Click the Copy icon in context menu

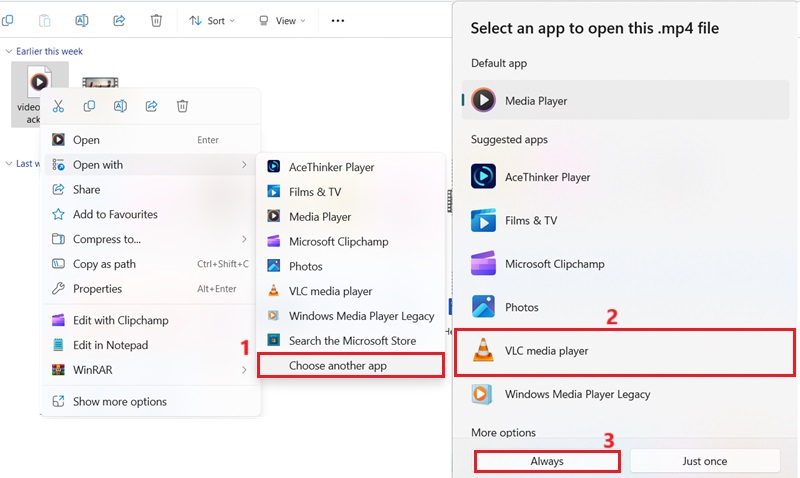(89, 106)
